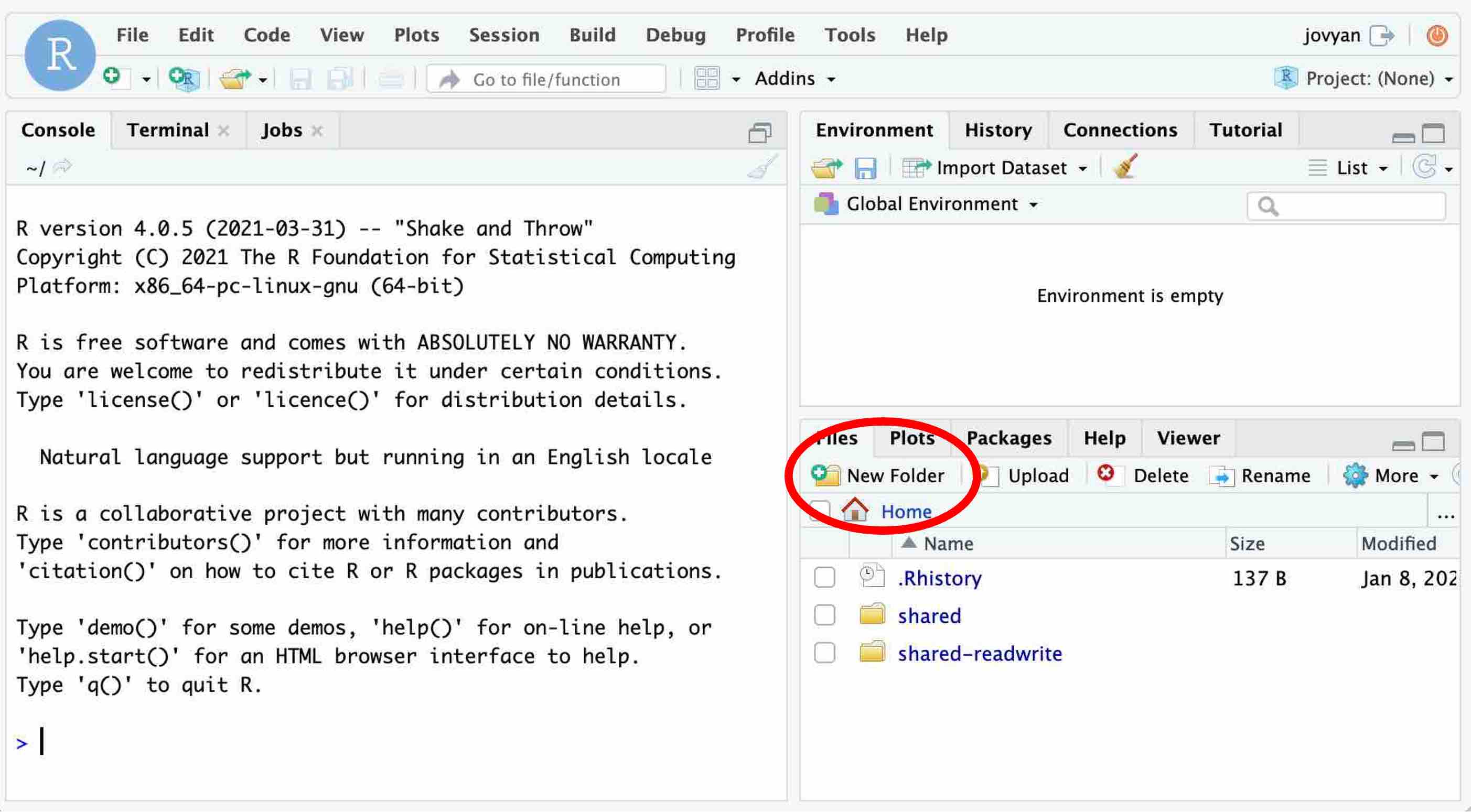
Task: Click the shared-readwrite folder icon
Action: (872, 652)
